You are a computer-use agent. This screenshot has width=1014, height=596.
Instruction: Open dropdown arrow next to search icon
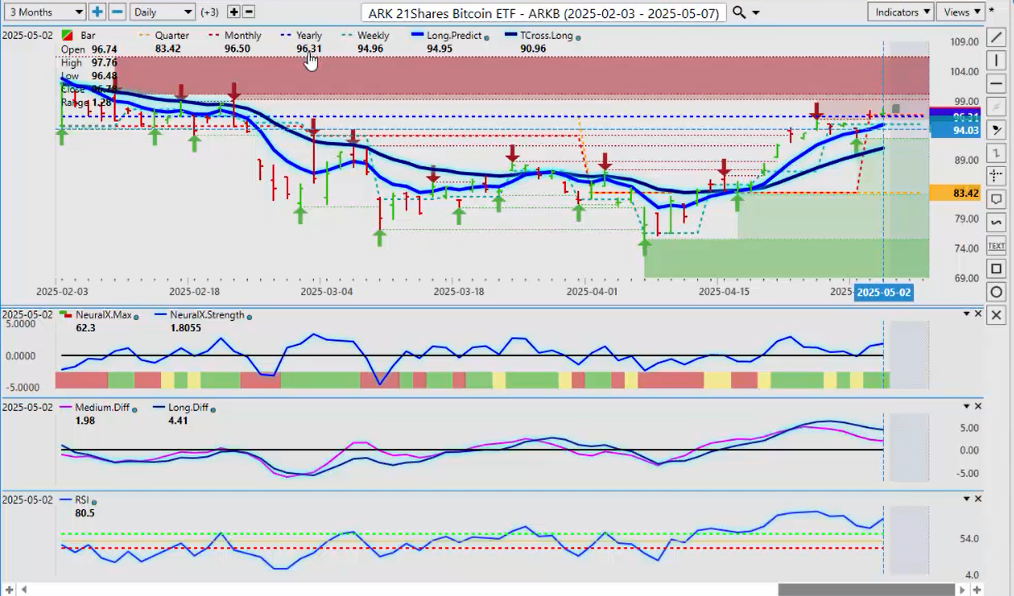click(x=755, y=12)
